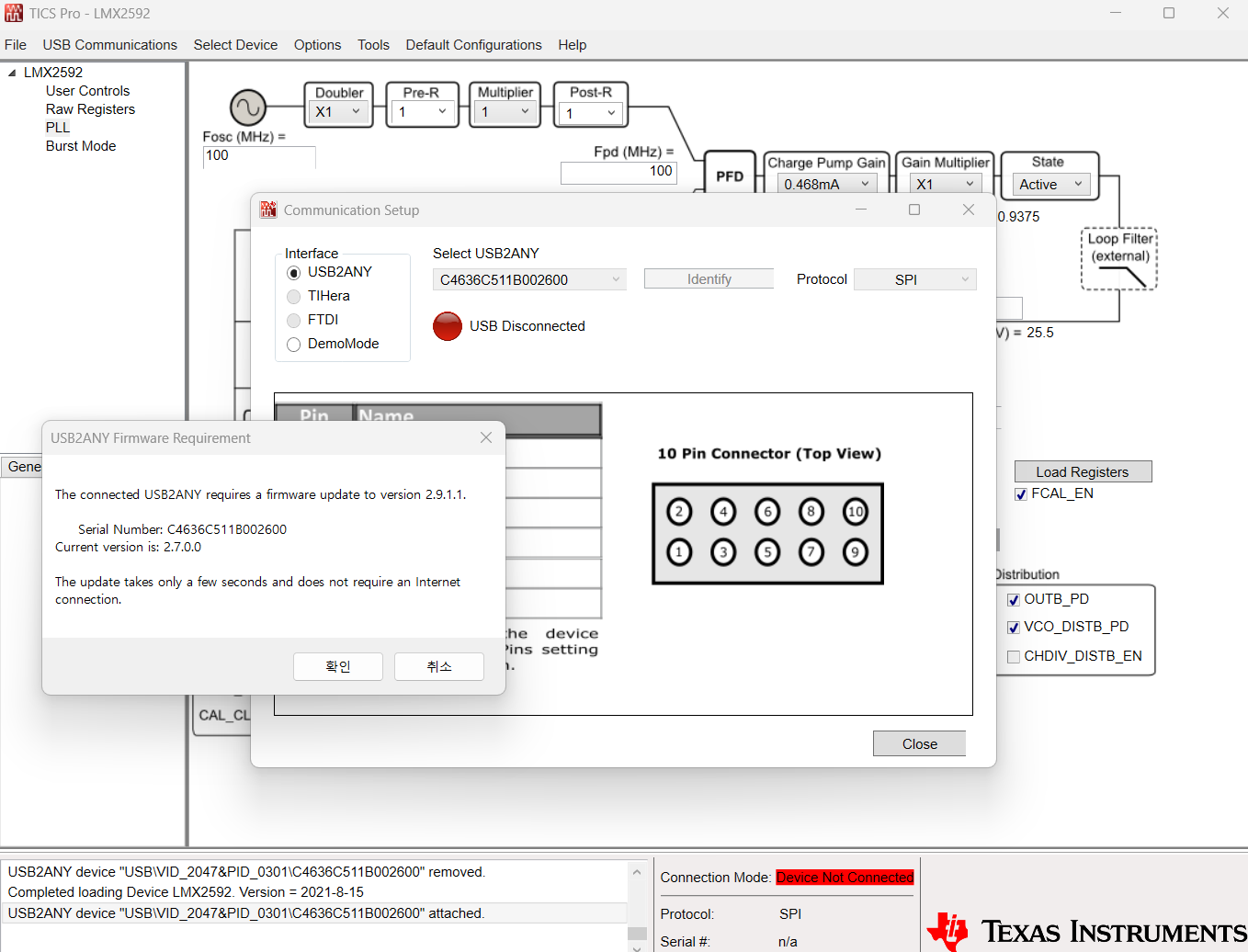This screenshot has width=1248, height=952.
Task: Click the TICS Pro title bar icon
Action: pyautogui.click(x=14, y=13)
